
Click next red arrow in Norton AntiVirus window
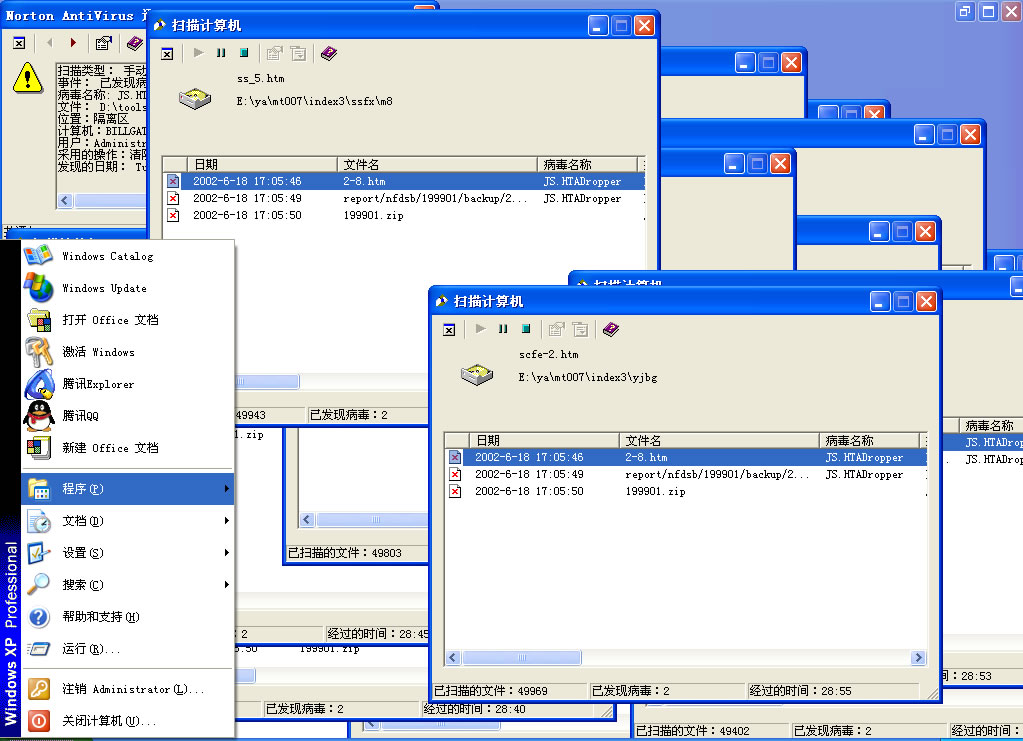pyautogui.click(x=73, y=43)
